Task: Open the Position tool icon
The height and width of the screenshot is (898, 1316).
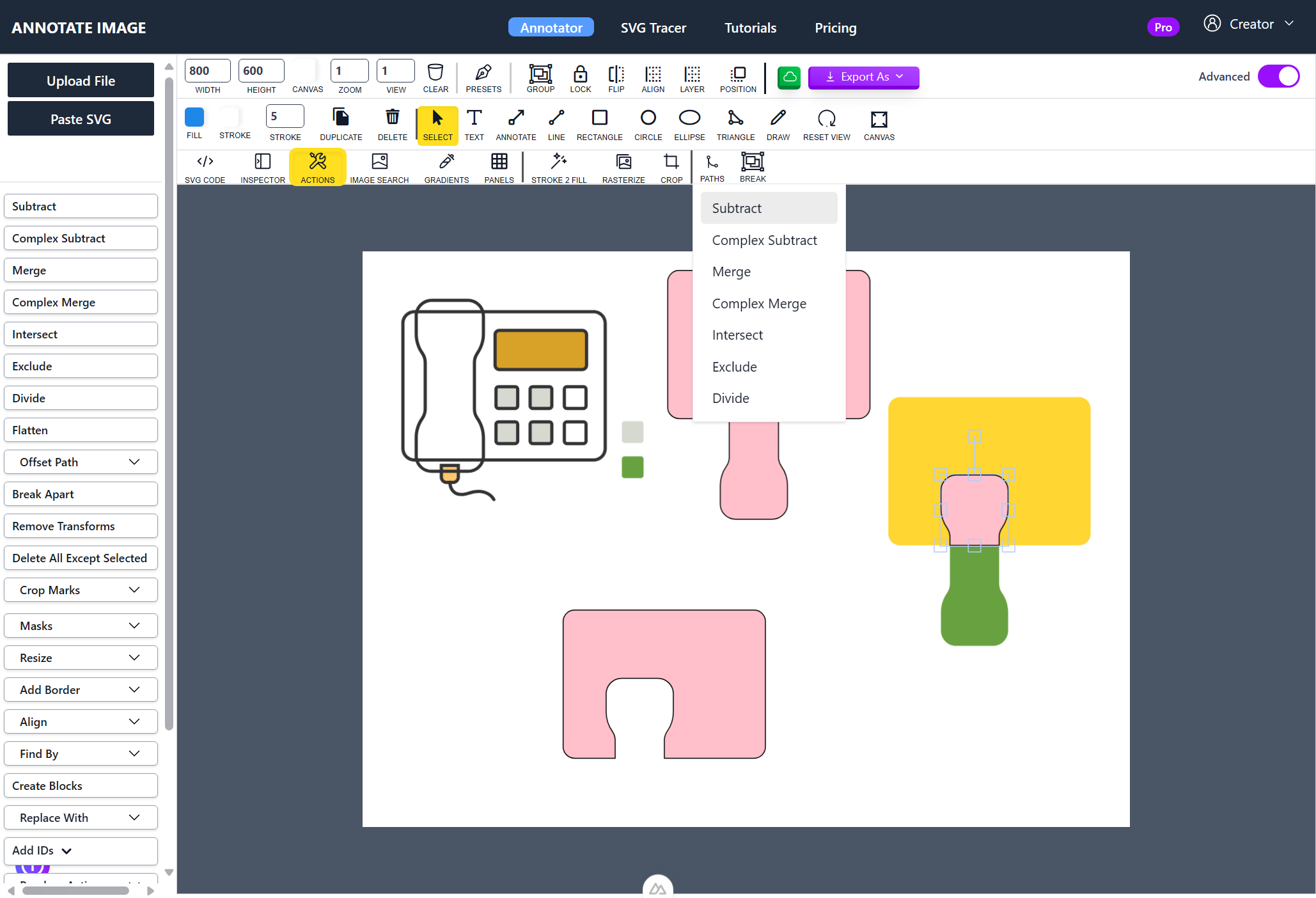Action: coord(738,73)
